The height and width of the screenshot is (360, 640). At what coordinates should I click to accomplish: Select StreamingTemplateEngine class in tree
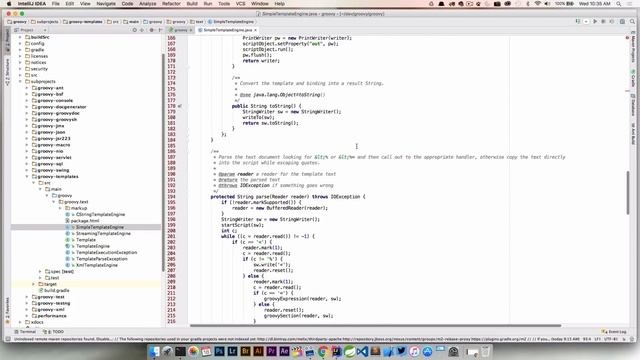tap(103, 233)
